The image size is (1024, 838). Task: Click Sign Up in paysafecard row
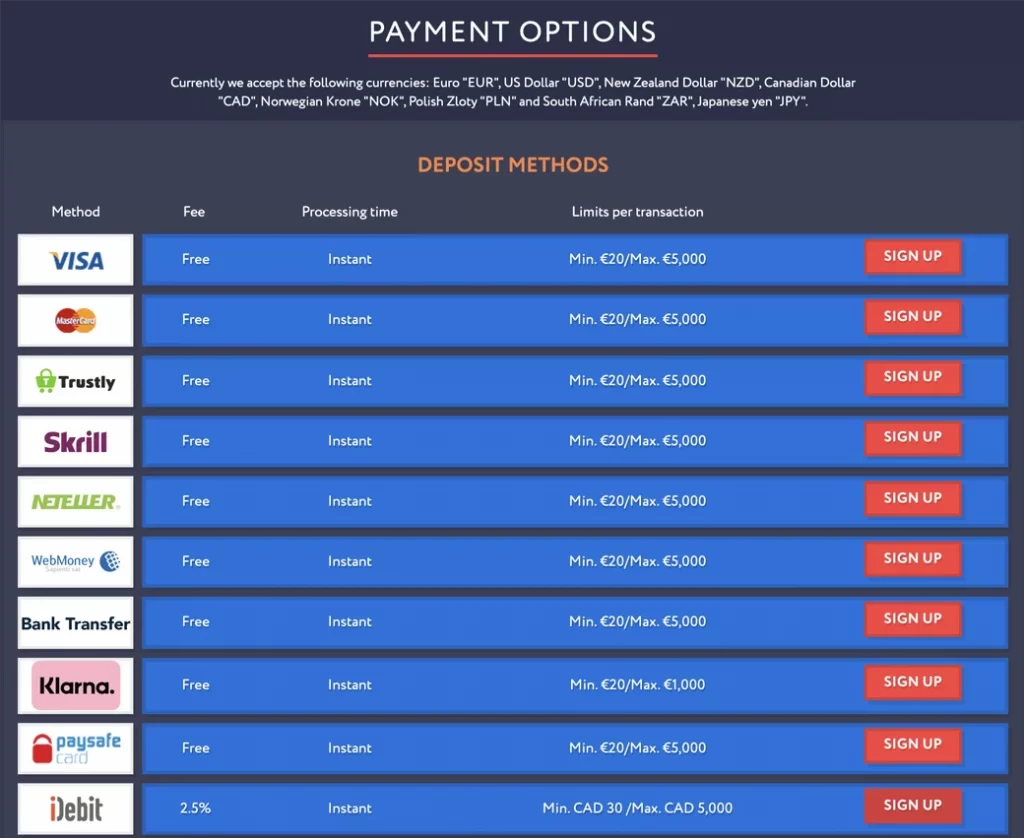[x=913, y=745]
